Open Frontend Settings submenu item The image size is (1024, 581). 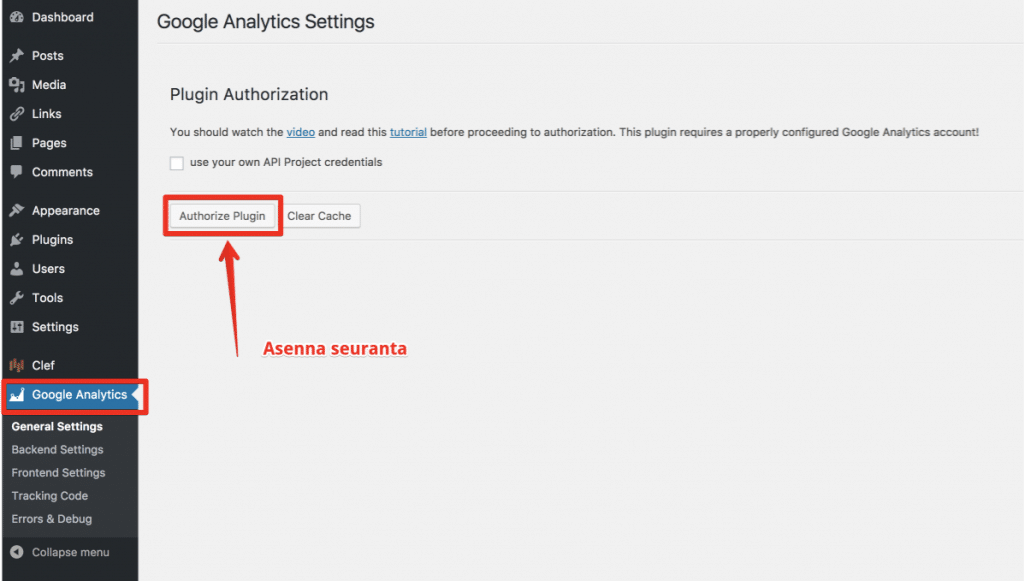click(x=58, y=473)
